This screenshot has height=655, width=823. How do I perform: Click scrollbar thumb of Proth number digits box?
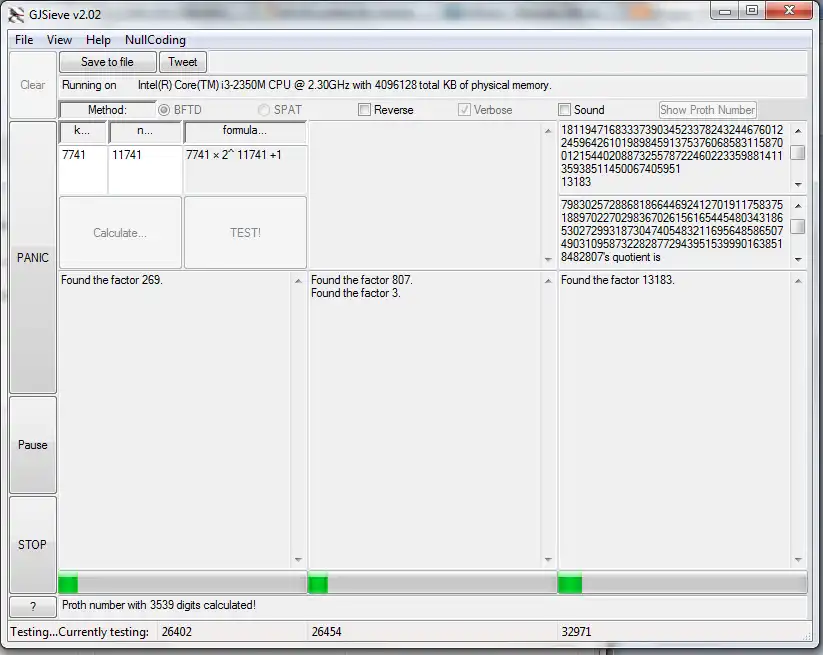tap(798, 152)
